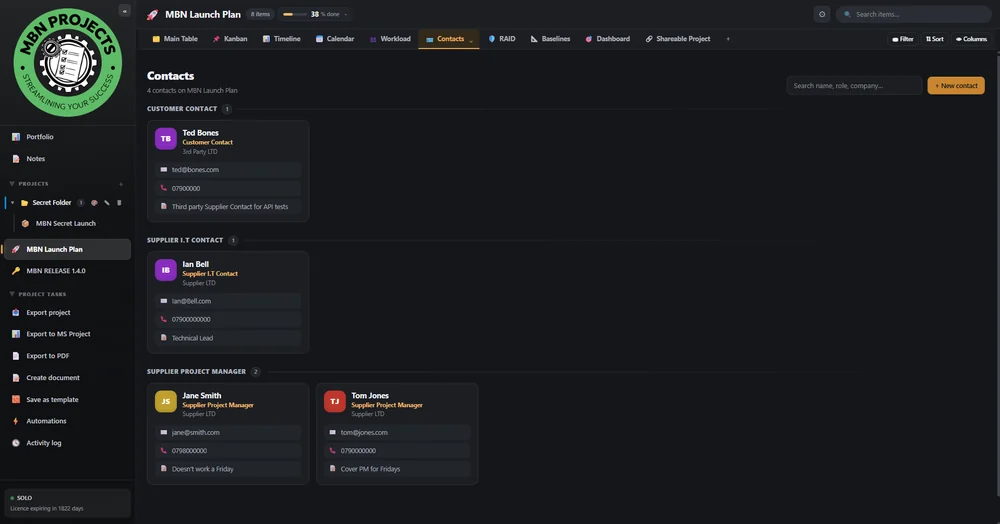Open the Contacts tab dropdown chevron
The image size is (1000, 524).
pos(471,40)
